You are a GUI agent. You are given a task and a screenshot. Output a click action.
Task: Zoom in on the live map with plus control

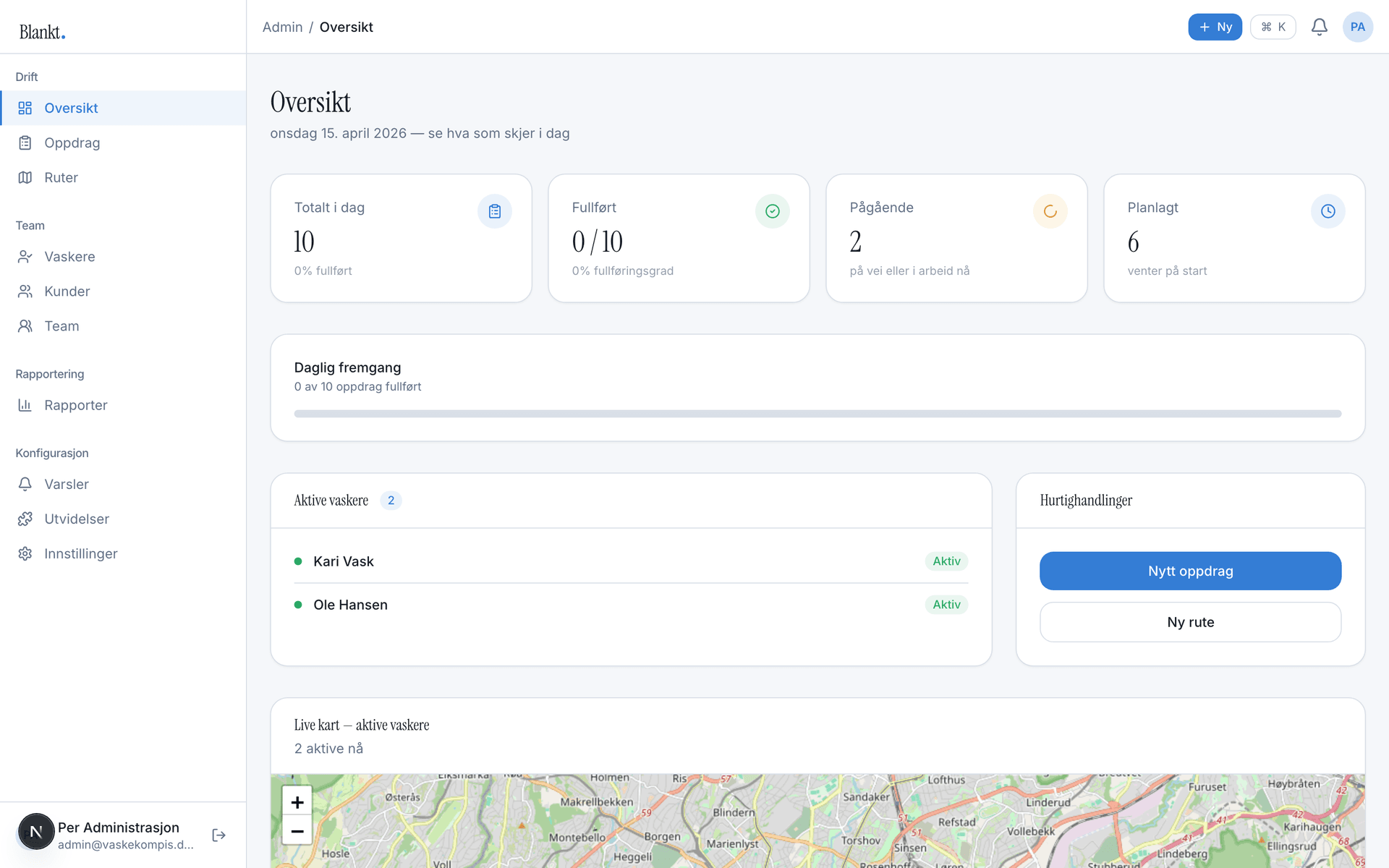click(x=297, y=801)
